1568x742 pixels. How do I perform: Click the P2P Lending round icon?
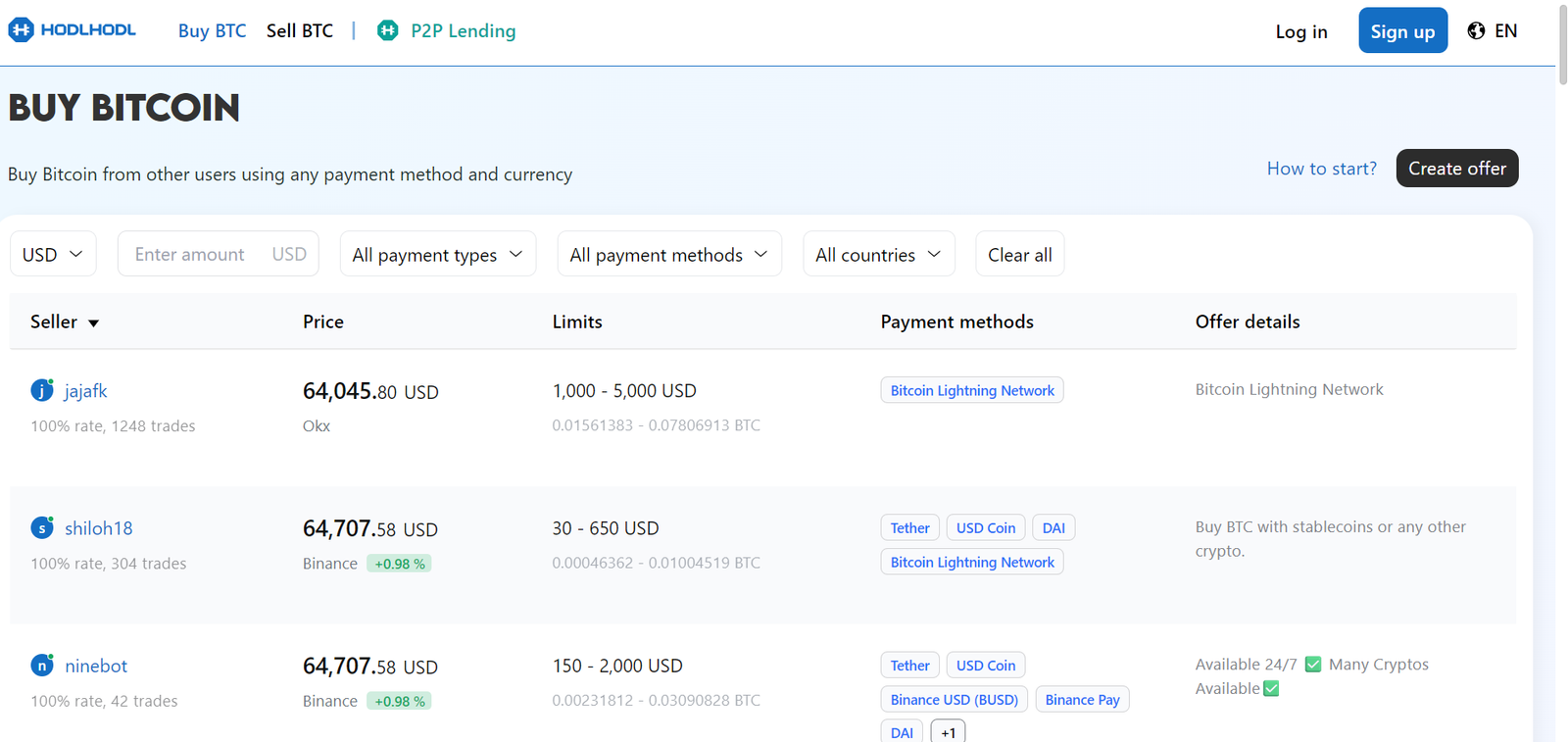pos(388,30)
